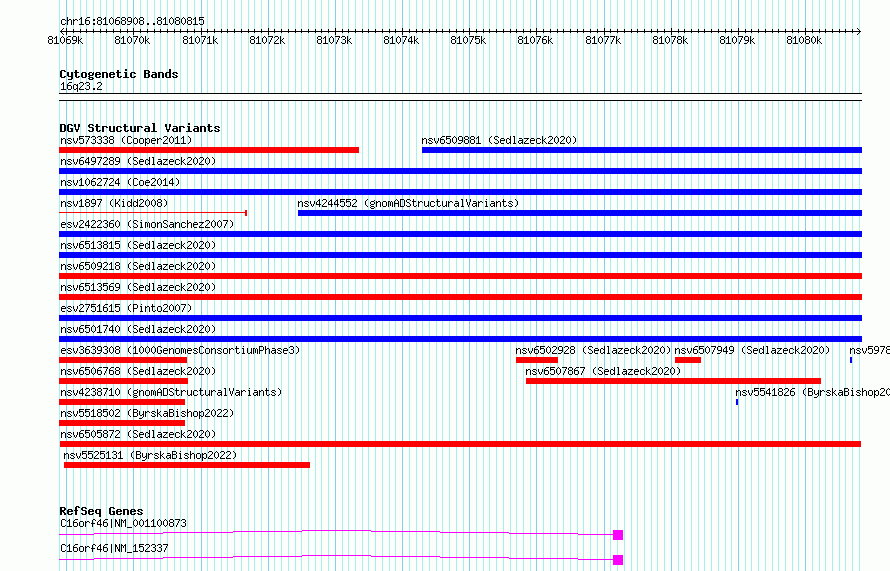Select the blue bar under nsv6509881
890x571 pixels.
pos(642,150)
